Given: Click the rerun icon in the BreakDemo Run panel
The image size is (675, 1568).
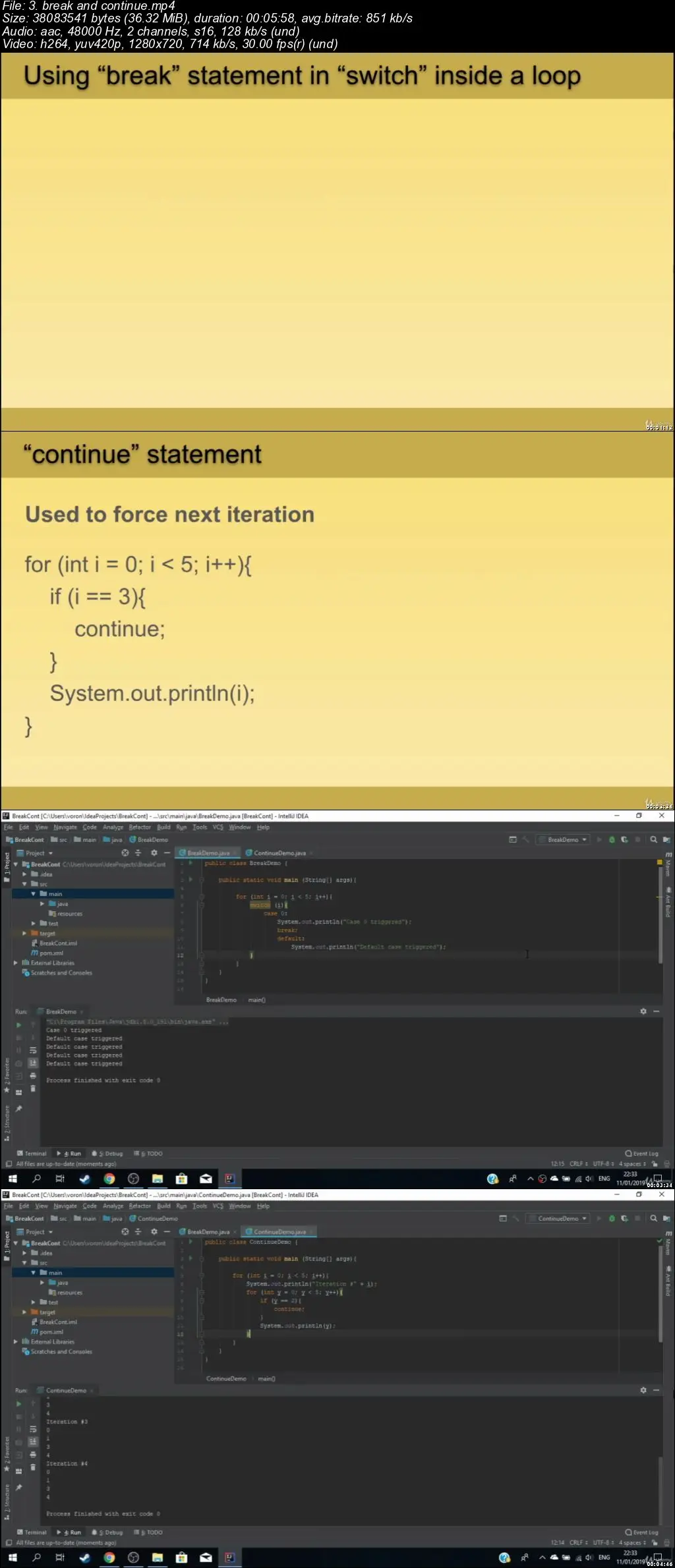Looking at the screenshot, I should (18, 1025).
